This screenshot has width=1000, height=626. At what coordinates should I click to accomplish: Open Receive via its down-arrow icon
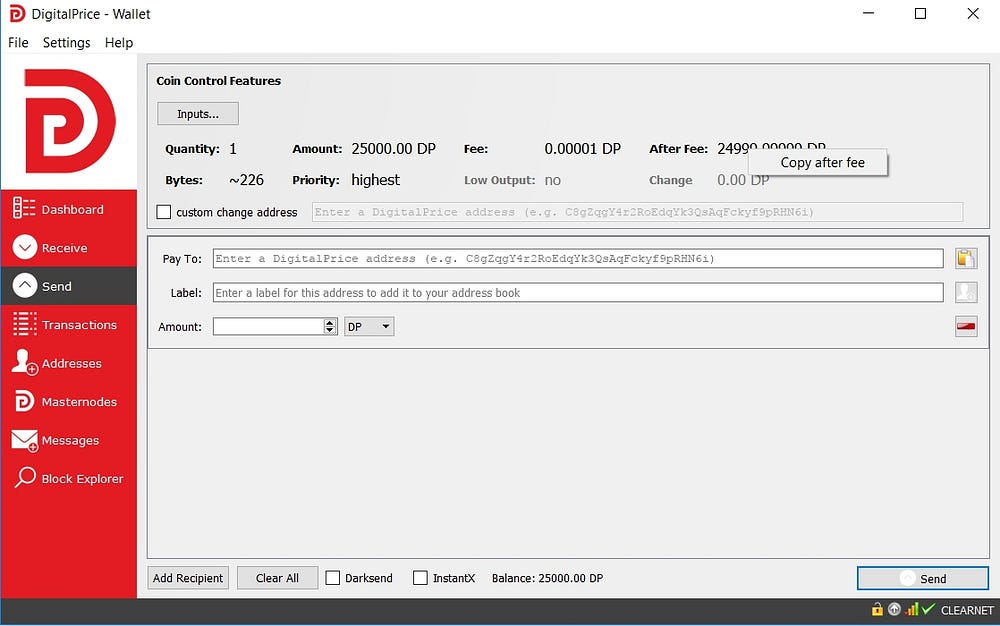[25, 247]
